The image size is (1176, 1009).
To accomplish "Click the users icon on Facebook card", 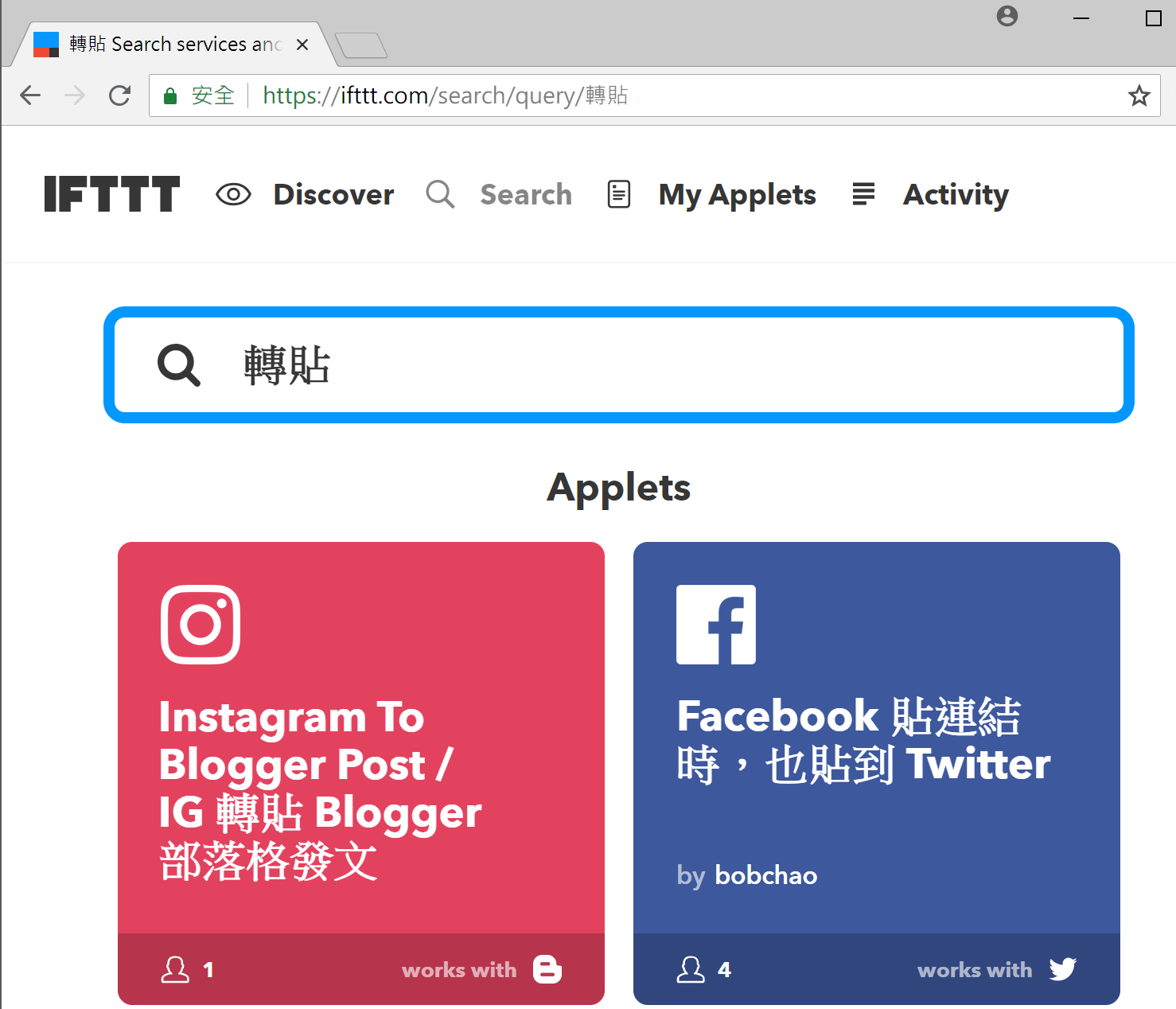I will point(691,969).
